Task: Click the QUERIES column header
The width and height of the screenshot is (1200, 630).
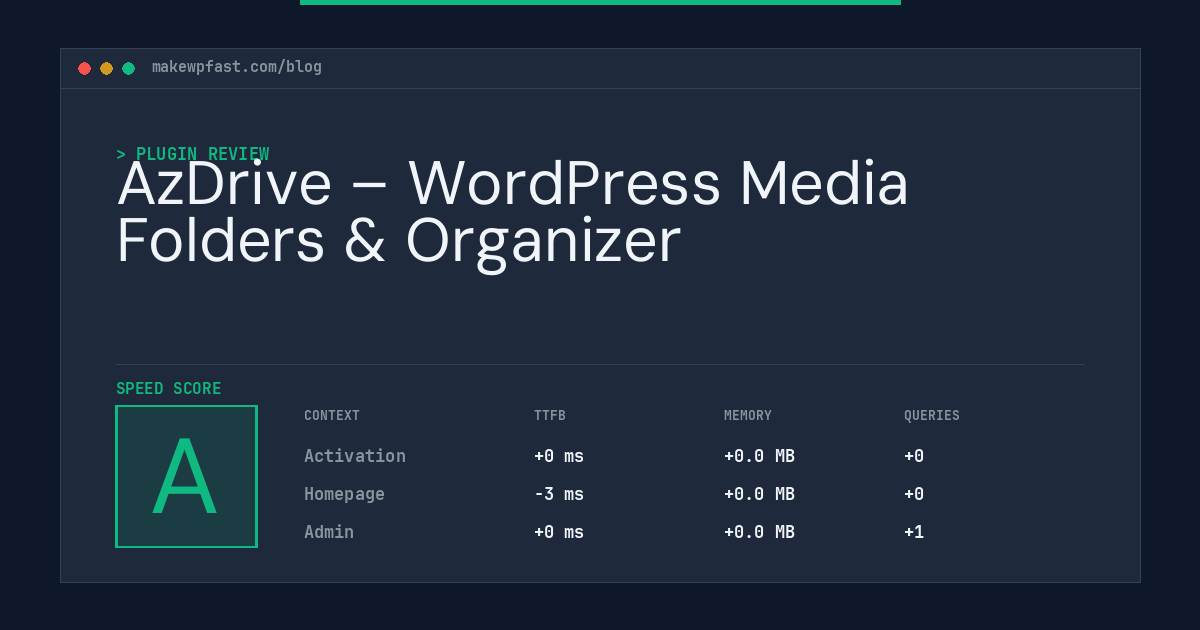Action: [x=932, y=416]
